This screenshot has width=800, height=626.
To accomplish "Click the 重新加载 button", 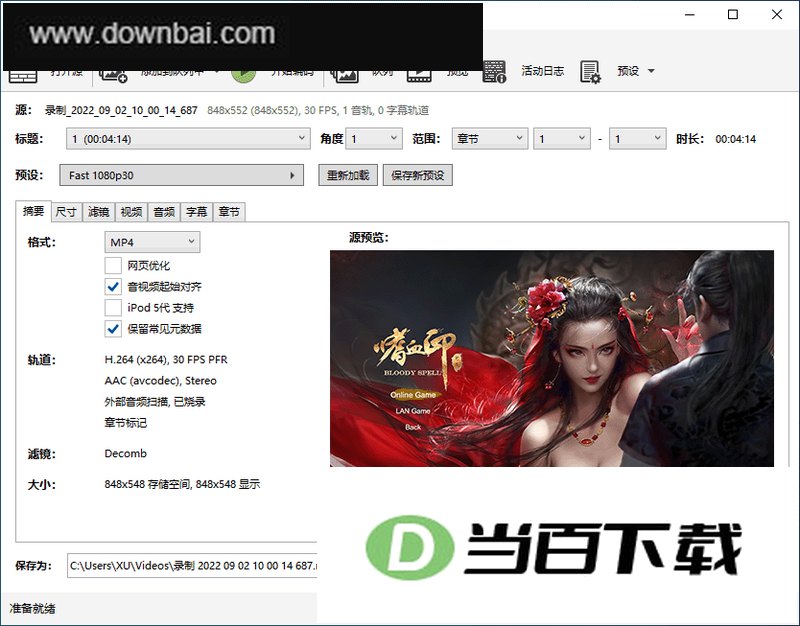I will coord(348,176).
